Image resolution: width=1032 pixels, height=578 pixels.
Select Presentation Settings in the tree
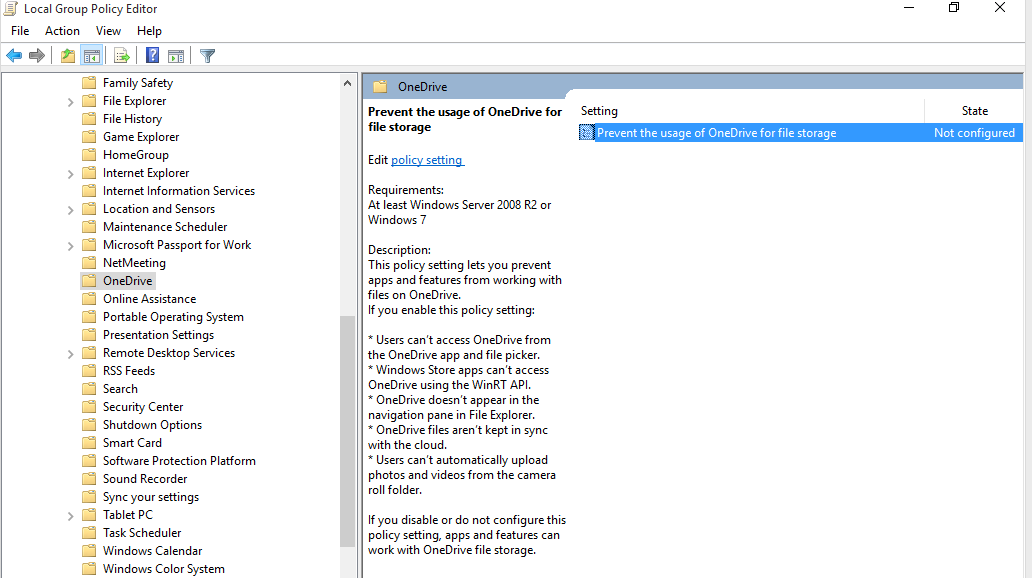point(158,335)
